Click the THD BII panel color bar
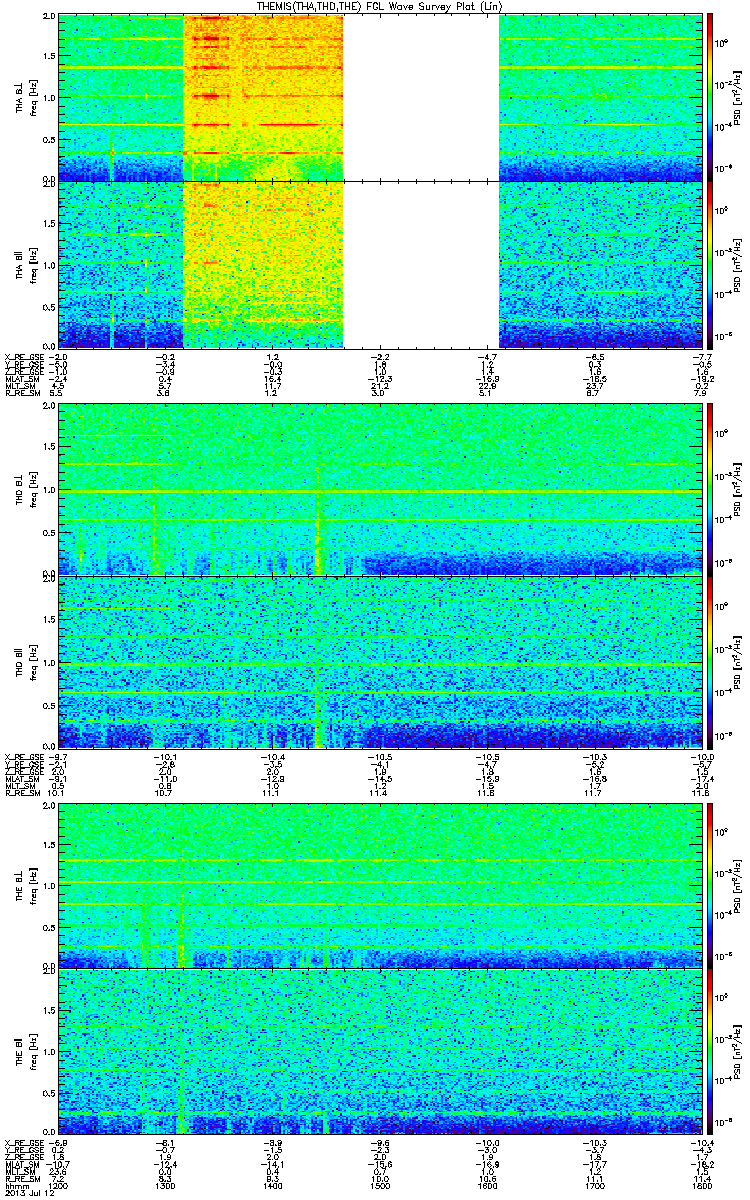750x1200 pixels. click(710, 661)
